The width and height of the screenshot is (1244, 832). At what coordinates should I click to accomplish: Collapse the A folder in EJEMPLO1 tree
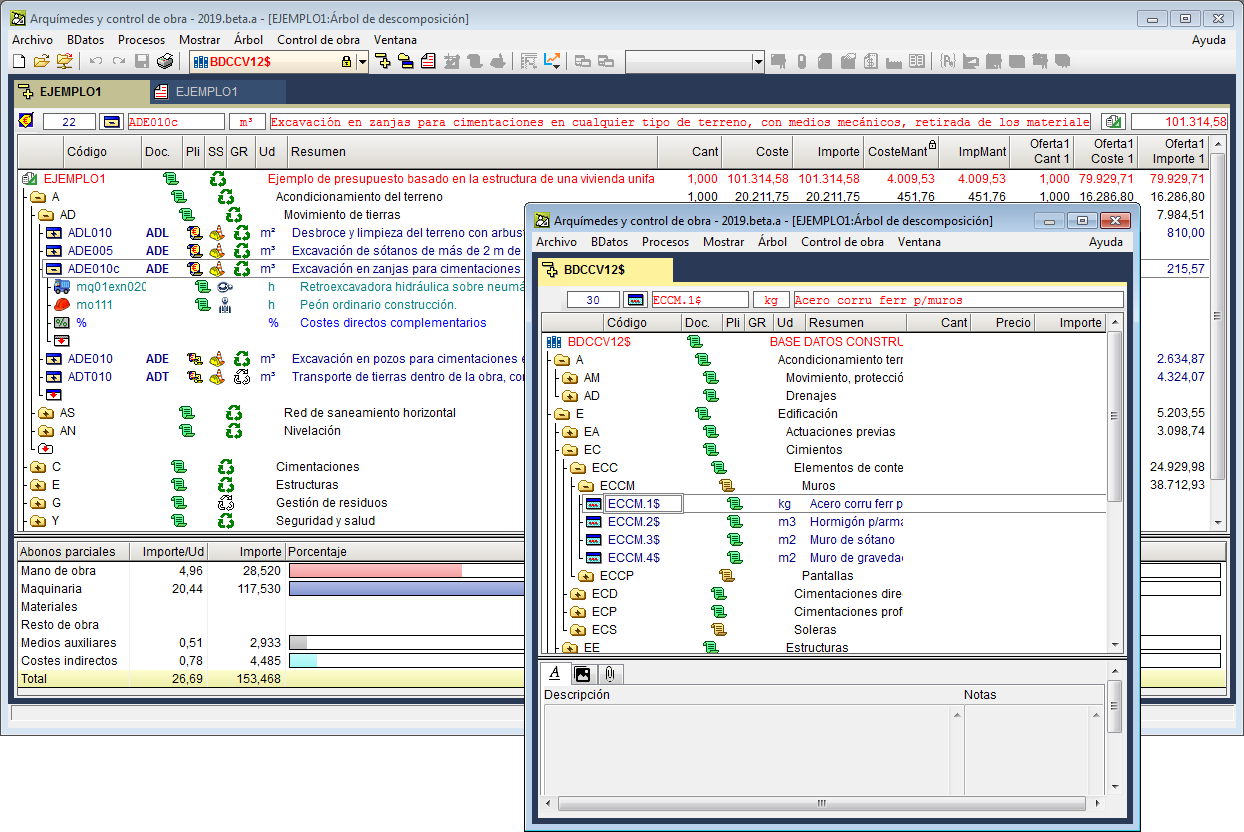point(37,197)
